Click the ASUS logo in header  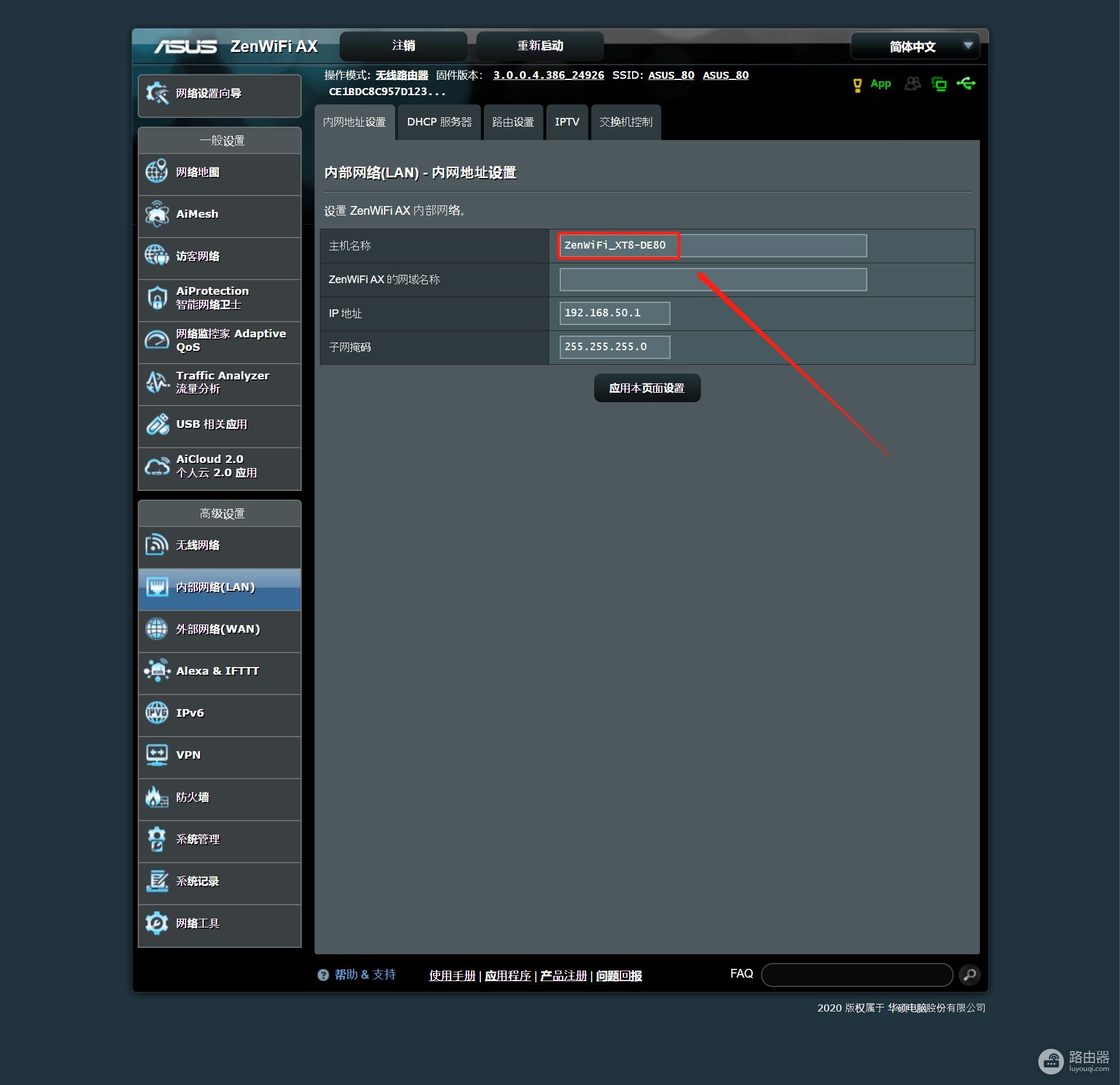click(x=186, y=47)
